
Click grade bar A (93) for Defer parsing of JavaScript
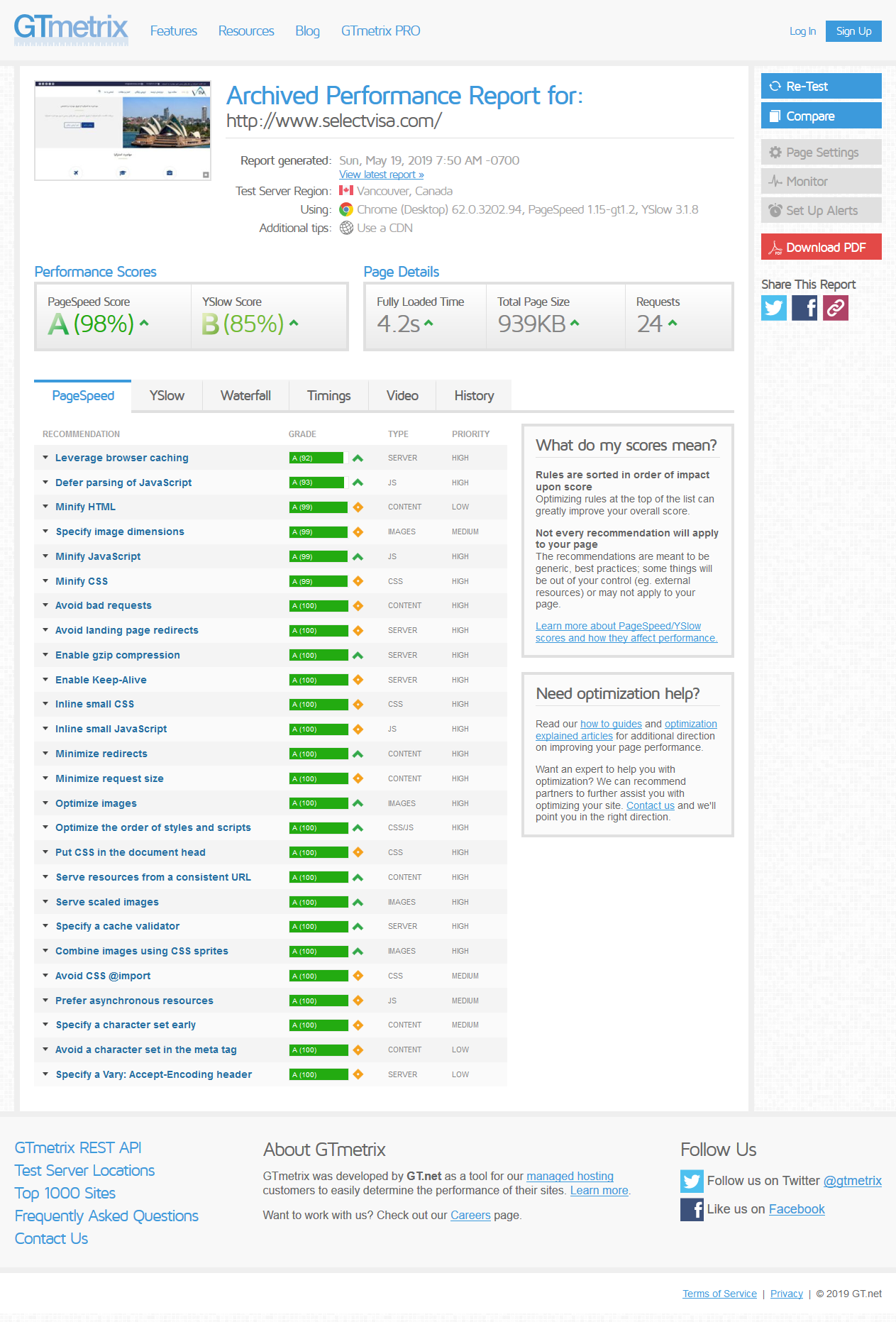click(x=319, y=483)
